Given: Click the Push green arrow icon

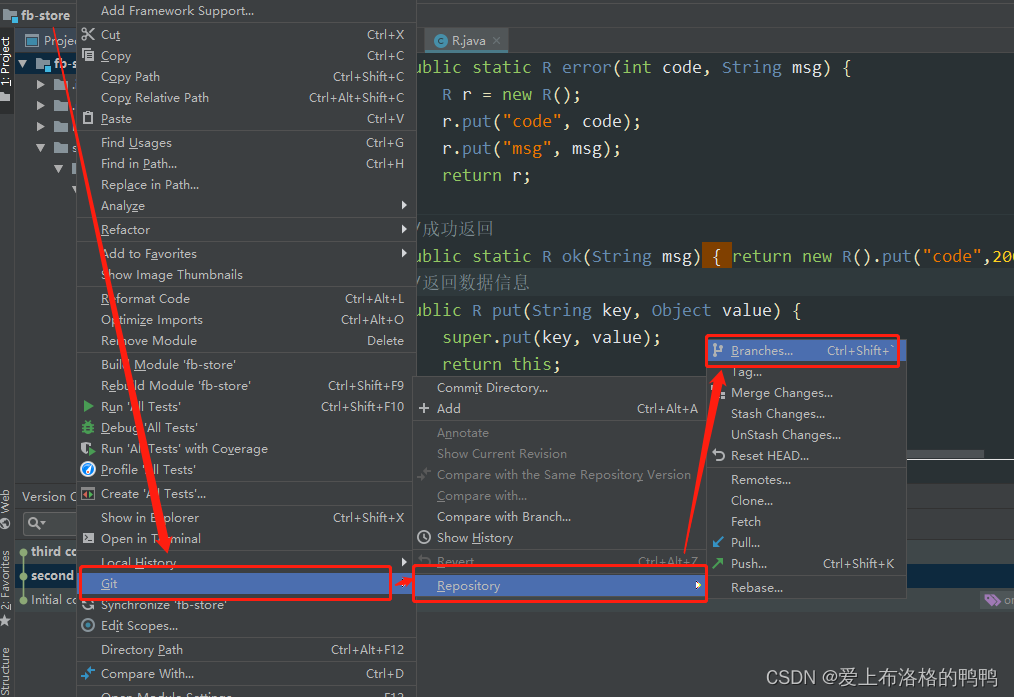Looking at the screenshot, I should [x=718, y=563].
